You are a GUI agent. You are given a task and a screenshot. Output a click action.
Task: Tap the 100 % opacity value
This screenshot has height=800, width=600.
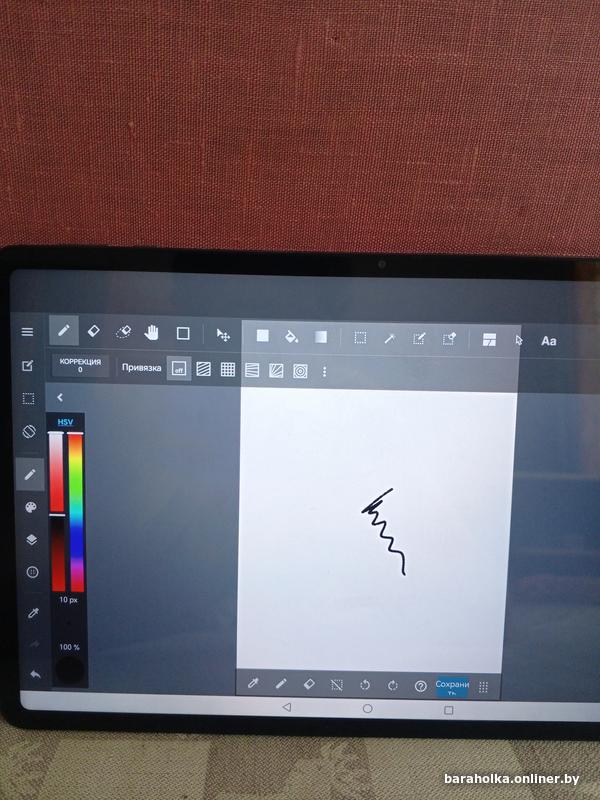(69, 647)
